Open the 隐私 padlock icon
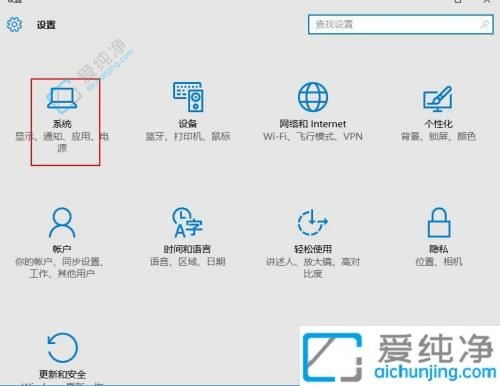The image size is (500, 386). coord(439,222)
